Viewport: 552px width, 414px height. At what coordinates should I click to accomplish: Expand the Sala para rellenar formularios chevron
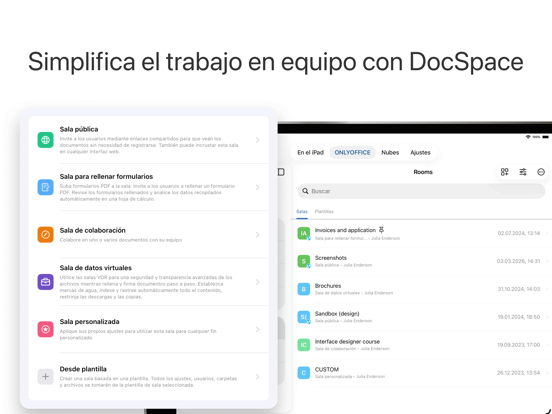[x=257, y=187]
